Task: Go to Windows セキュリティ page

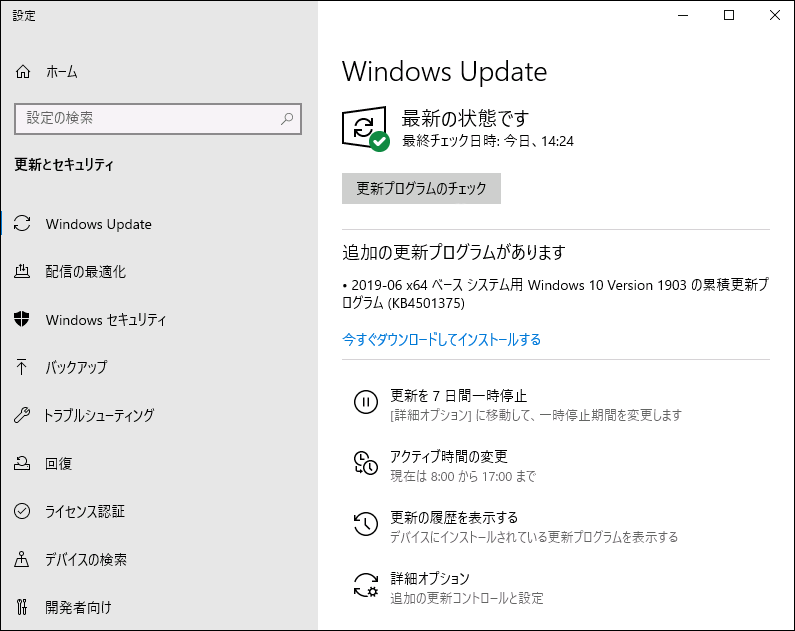Action: pyautogui.click(x=106, y=320)
